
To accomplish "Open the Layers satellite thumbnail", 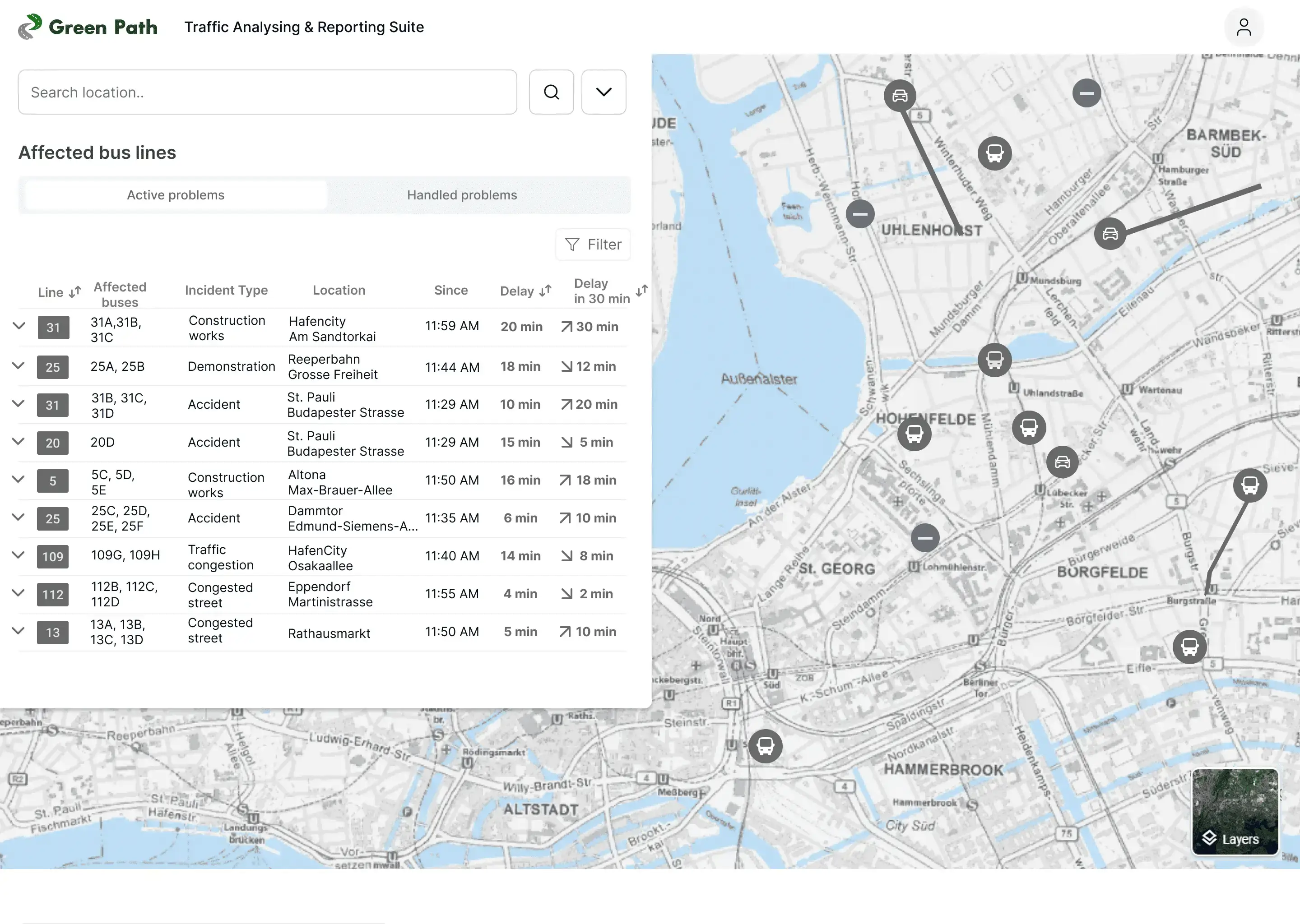I will pyautogui.click(x=1235, y=811).
